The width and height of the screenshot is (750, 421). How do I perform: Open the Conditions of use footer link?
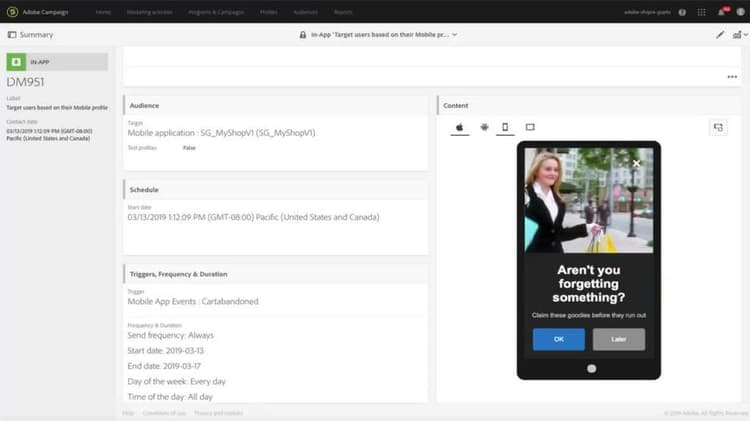point(164,413)
